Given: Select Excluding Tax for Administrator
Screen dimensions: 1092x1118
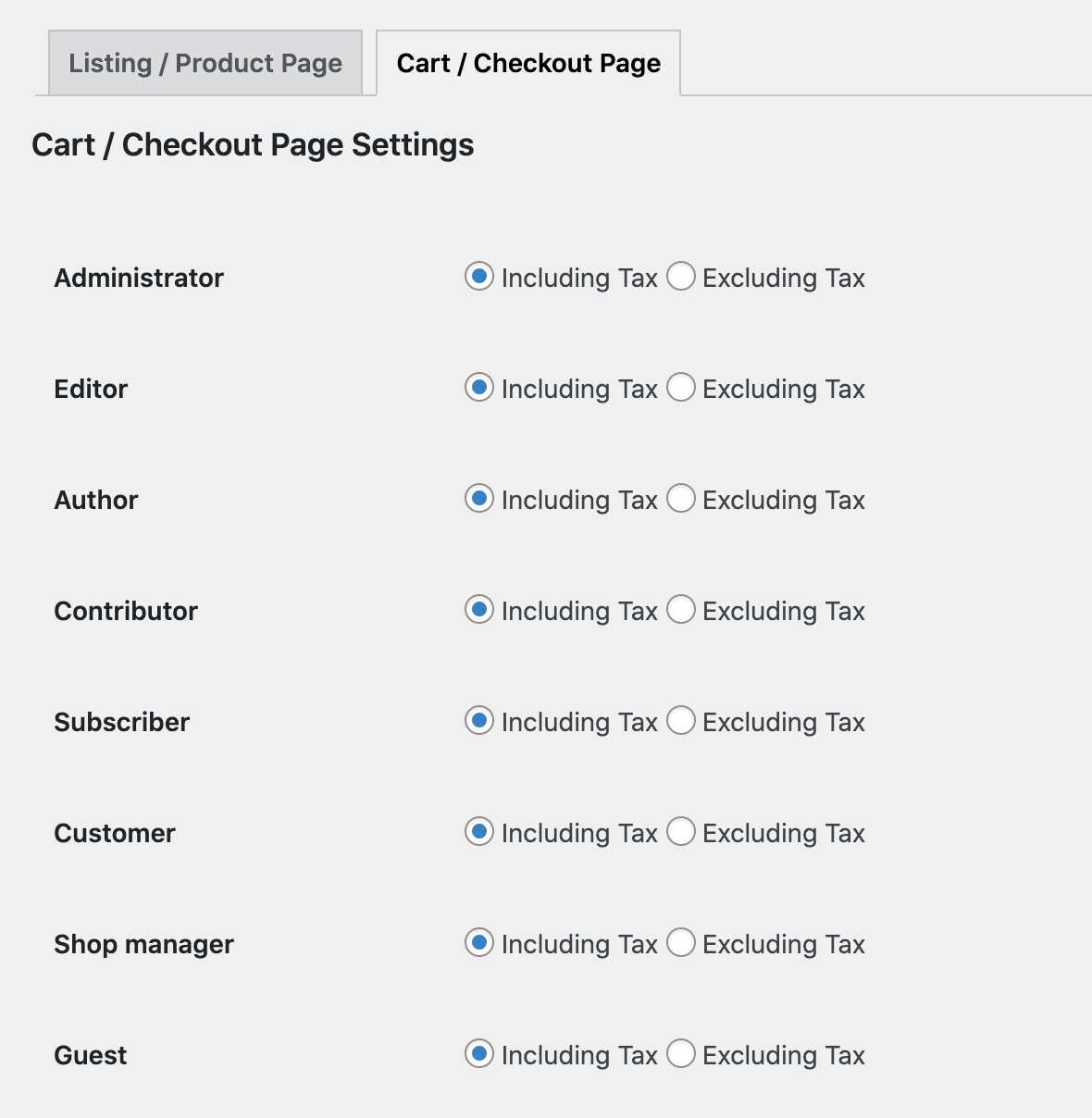Looking at the screenshot, I should click(681, 277).
